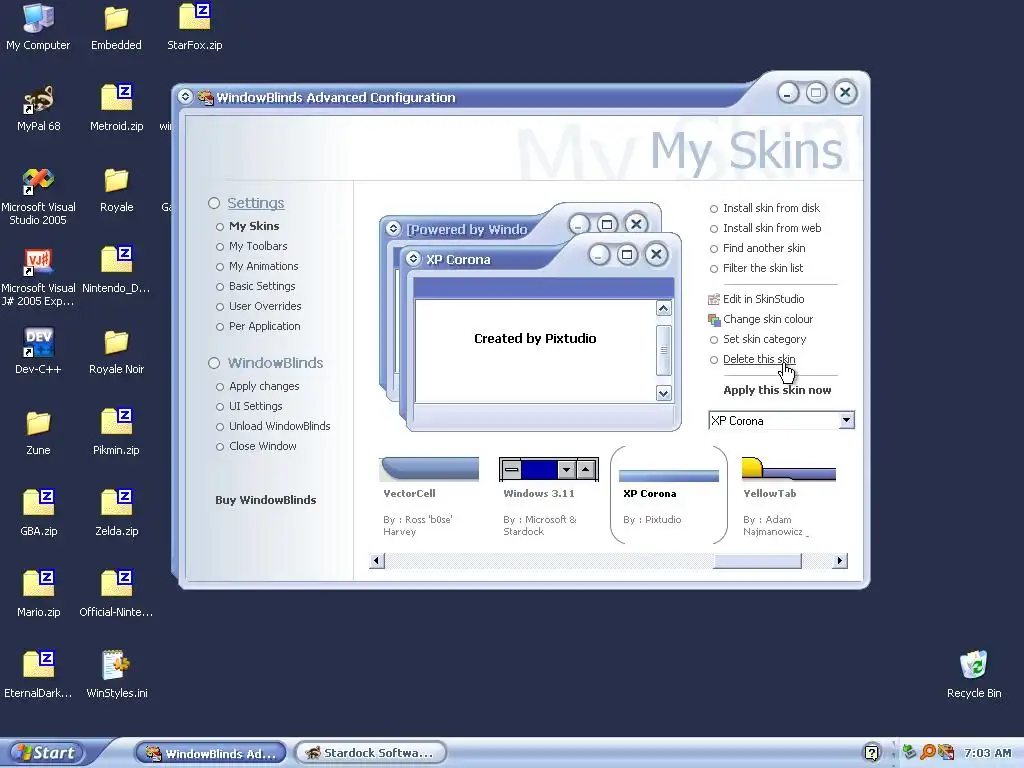Viewport: 1024px width, 768px height.
Task: Click skin list scroll left arrow
Action: tap(376, 561)
